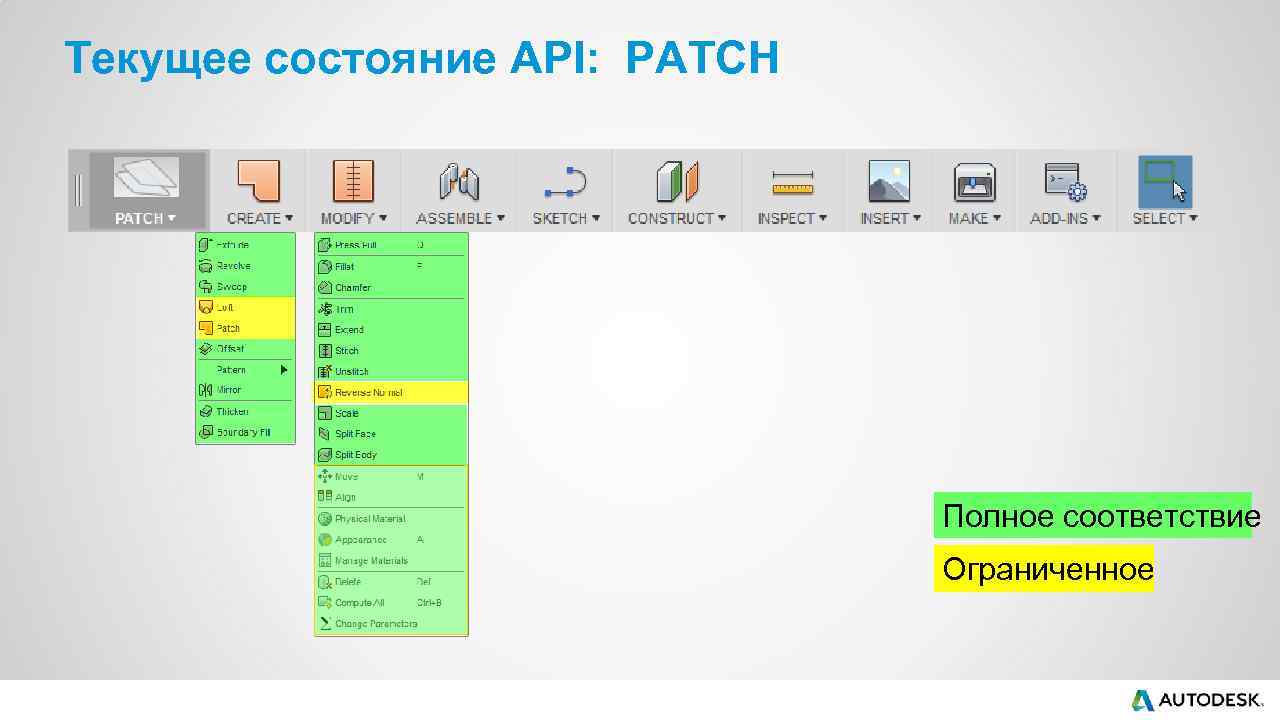
Task: Click the Stitch tool icon
Action: pos(326,350)
